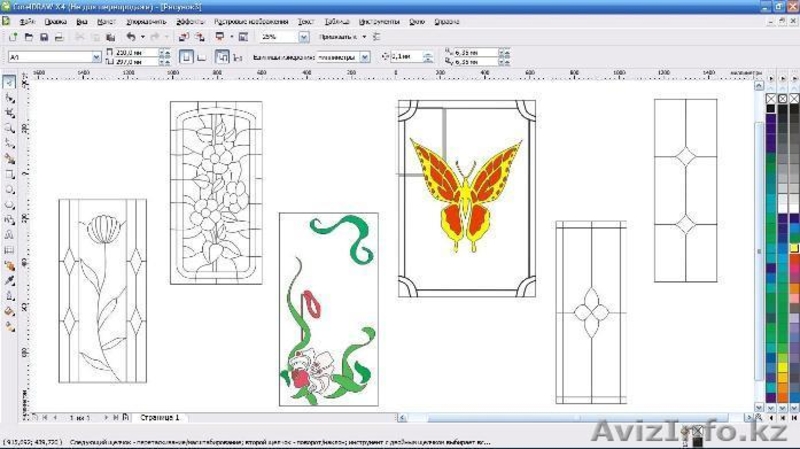
Task: Switch page to portrait orientation
Action: pyautogui.click(x=186, y=57)
